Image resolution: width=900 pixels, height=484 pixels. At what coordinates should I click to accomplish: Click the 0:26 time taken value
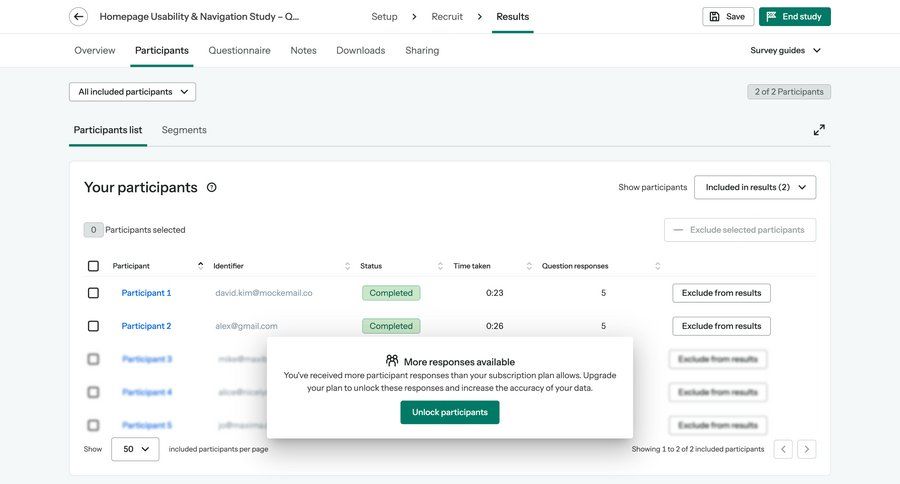tap(495, 326)
